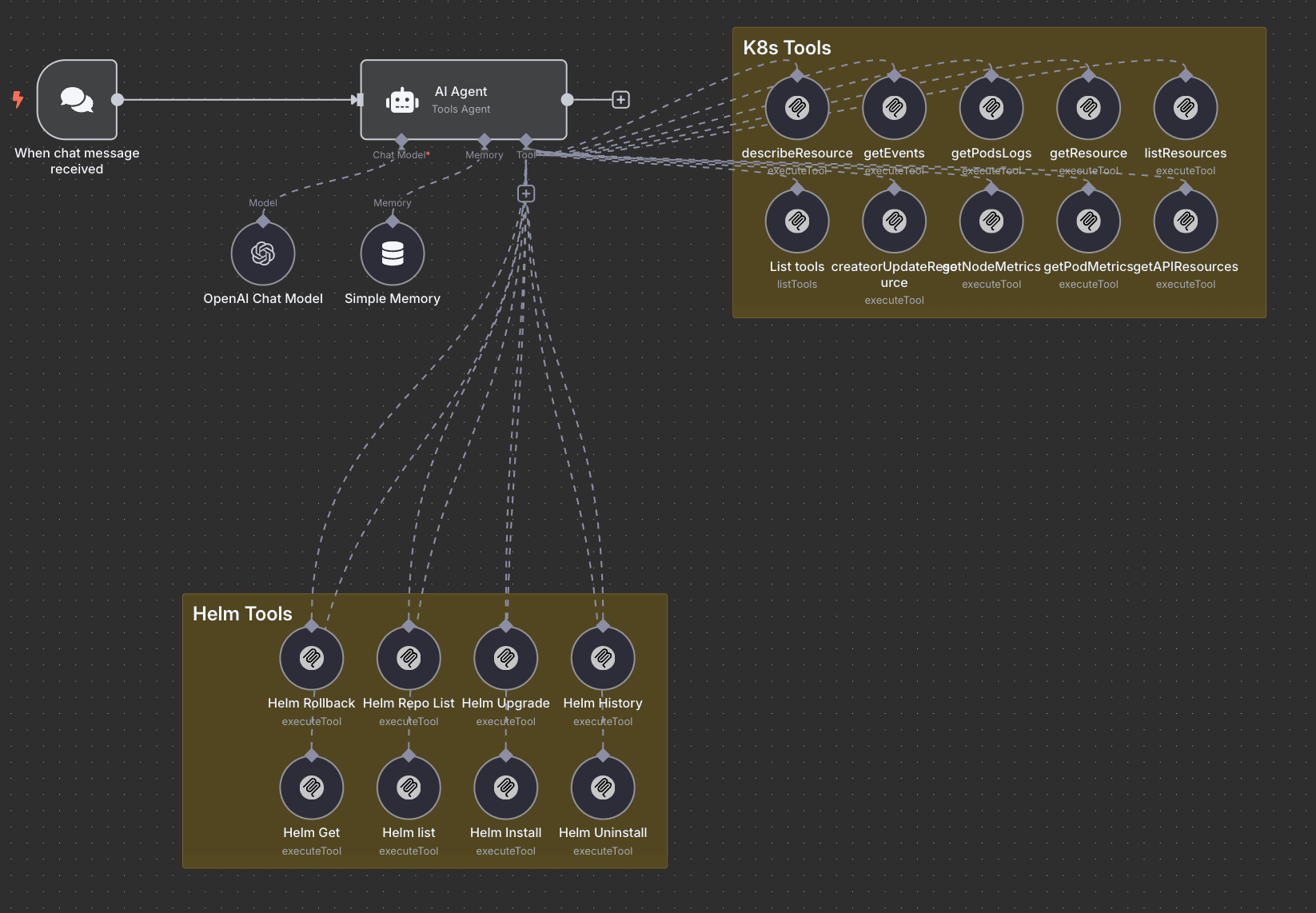Open the Simple Memory node
Viewport: 1316px width, 913px height.
[393, 253]
